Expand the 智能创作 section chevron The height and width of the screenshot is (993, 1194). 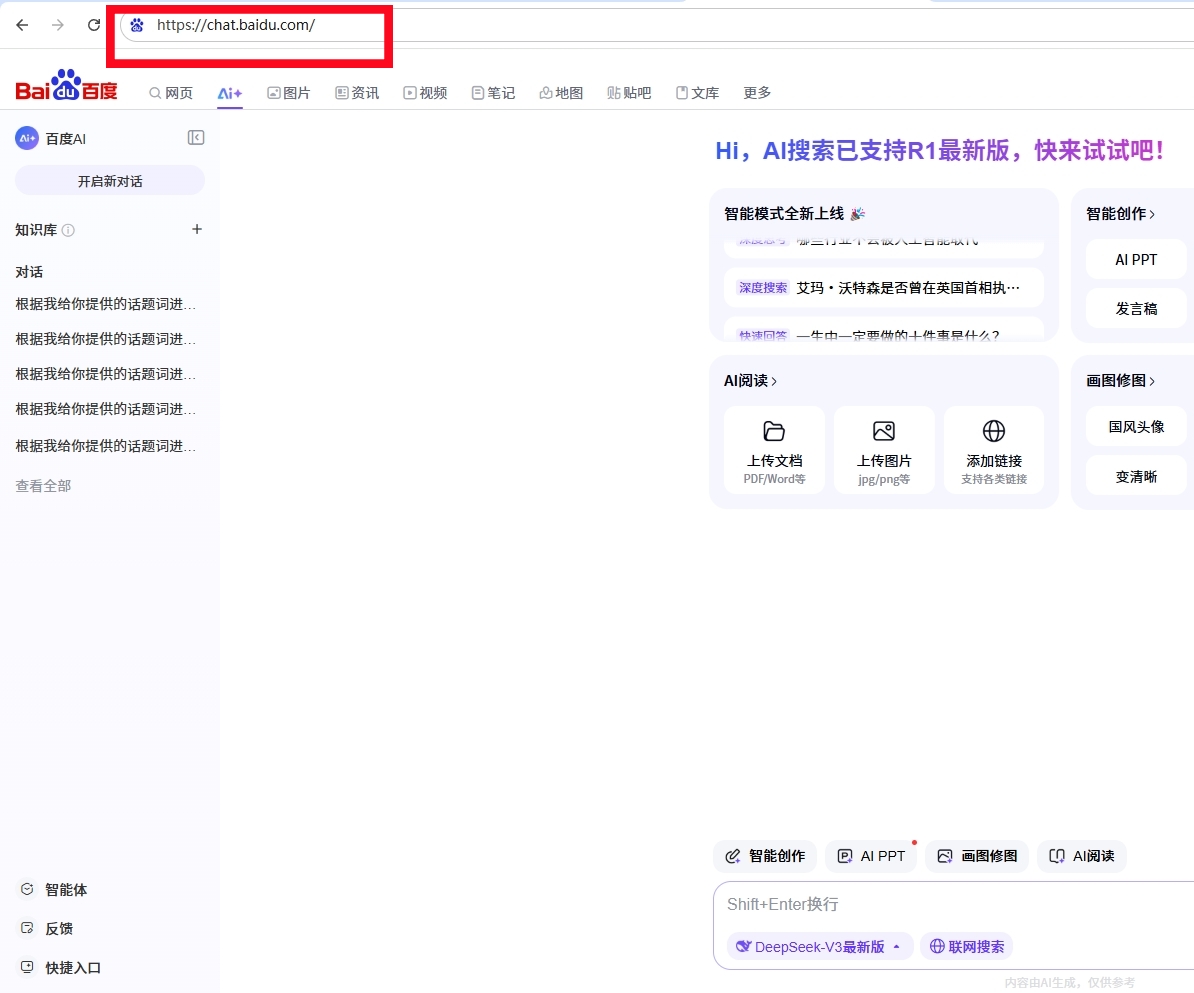coord(1152,215)
